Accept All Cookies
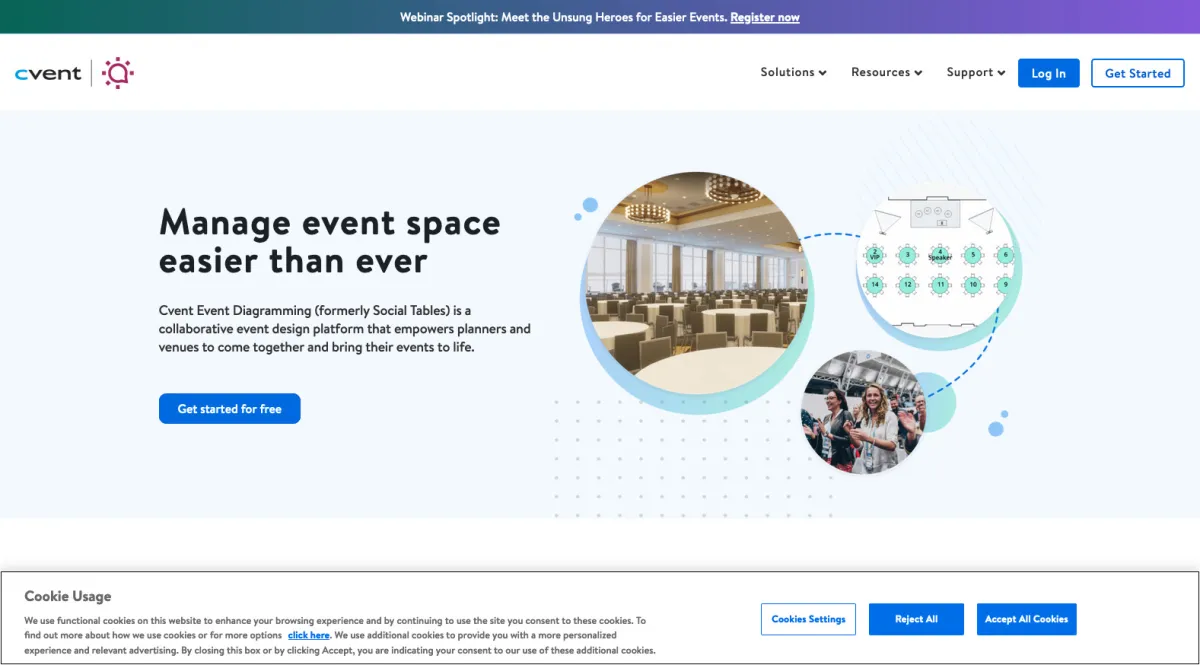 [x=1026, y=619]
